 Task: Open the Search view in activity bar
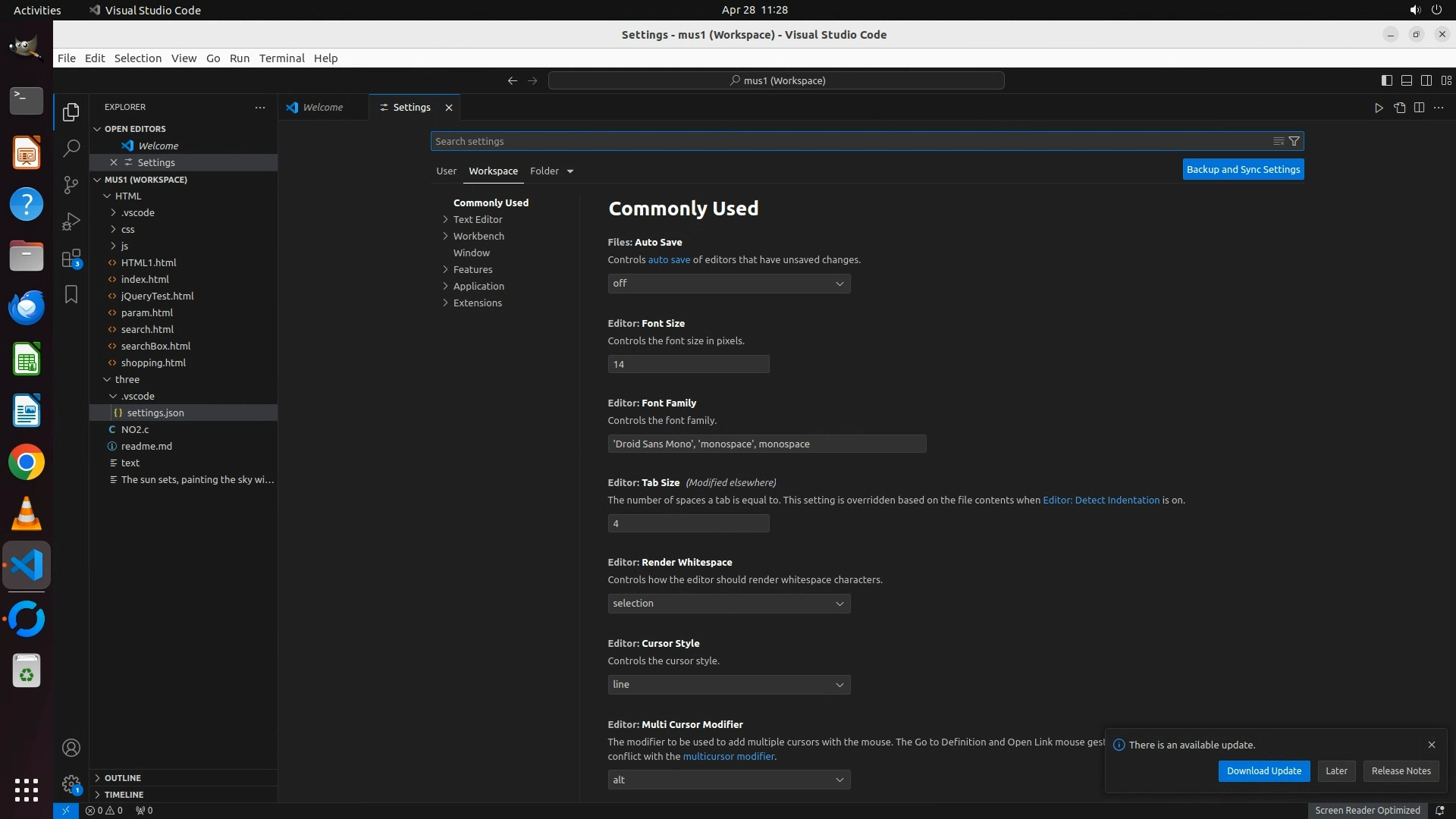click(x=71, y=148)
